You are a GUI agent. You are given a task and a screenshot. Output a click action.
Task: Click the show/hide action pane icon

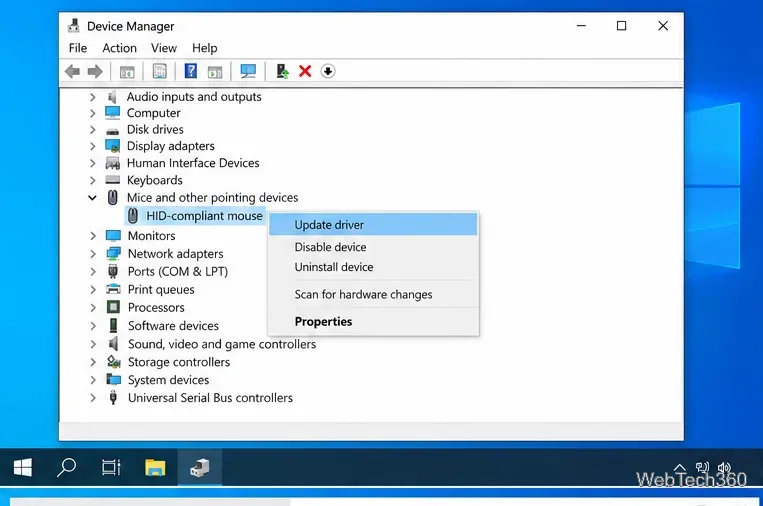(x=215, y=72)
